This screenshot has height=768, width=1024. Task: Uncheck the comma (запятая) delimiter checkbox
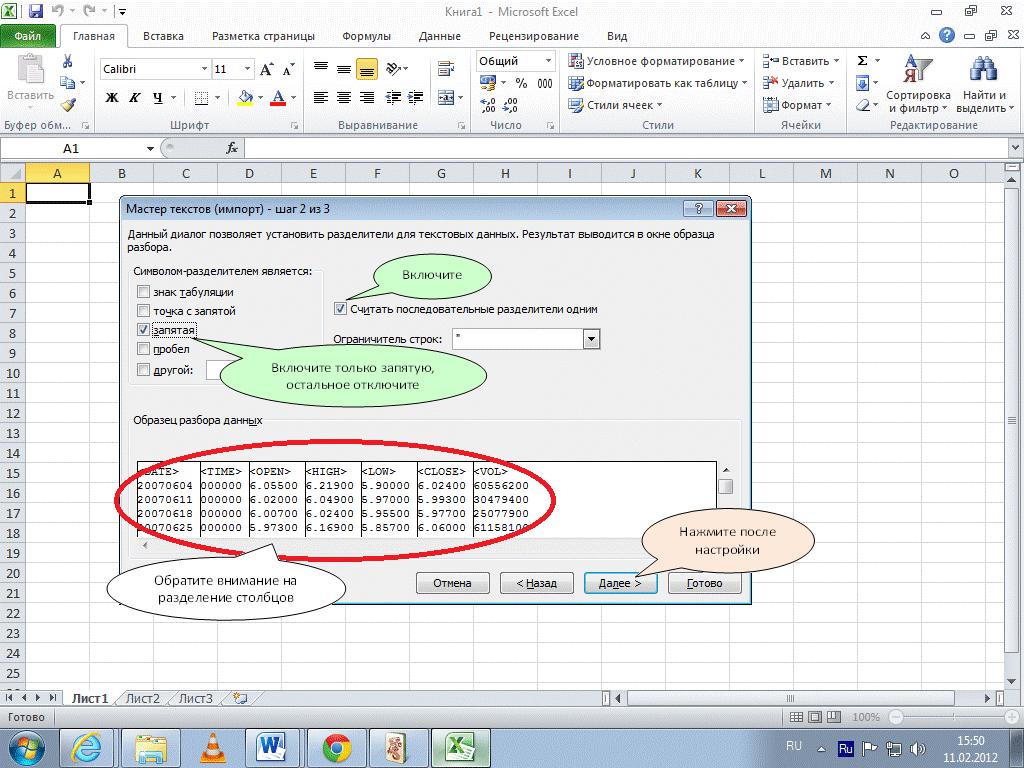point(143,330)
